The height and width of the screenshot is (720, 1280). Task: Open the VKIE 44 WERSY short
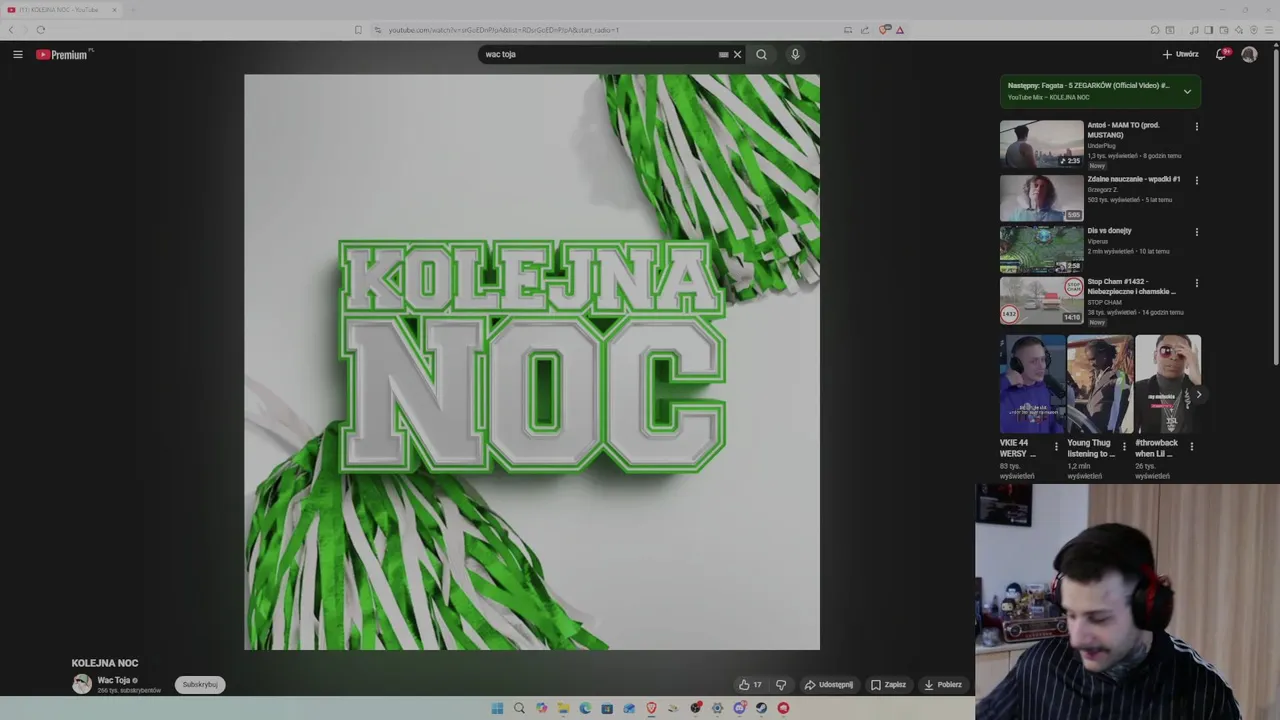1032,385
